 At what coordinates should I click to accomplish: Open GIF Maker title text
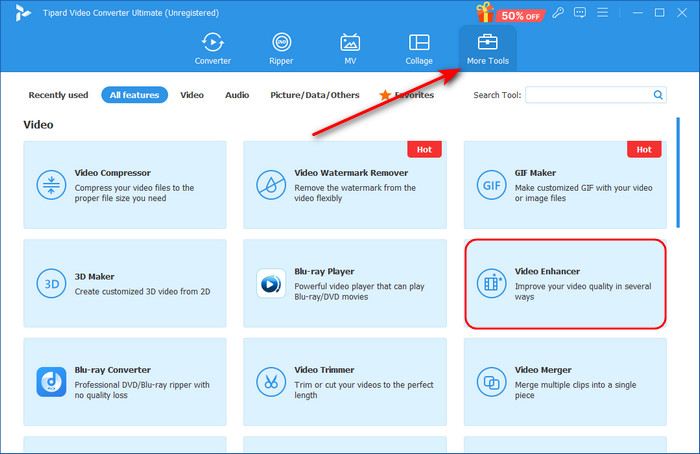click(535, 173)
